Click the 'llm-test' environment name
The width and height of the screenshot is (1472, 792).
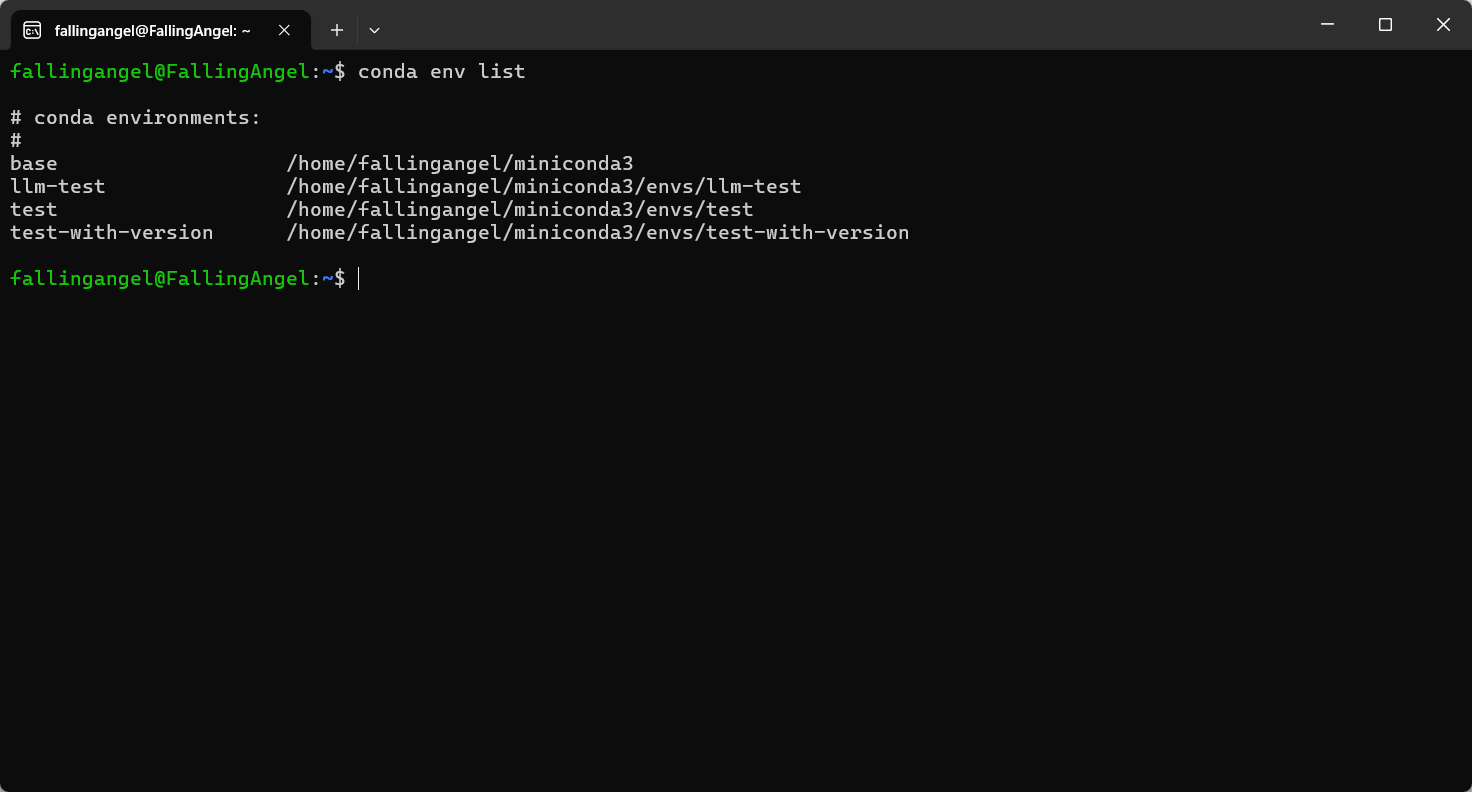[x=58, y=187]
